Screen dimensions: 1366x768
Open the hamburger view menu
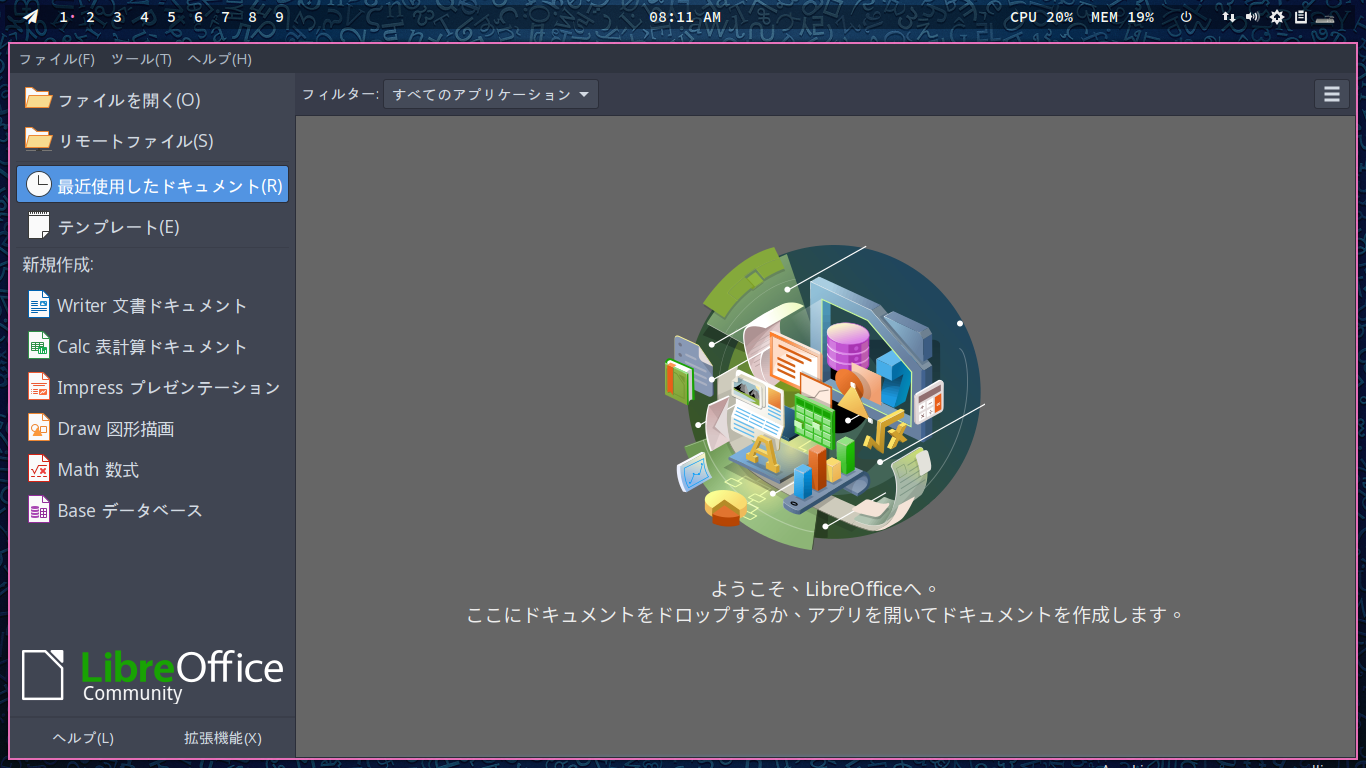[1331, 94]
